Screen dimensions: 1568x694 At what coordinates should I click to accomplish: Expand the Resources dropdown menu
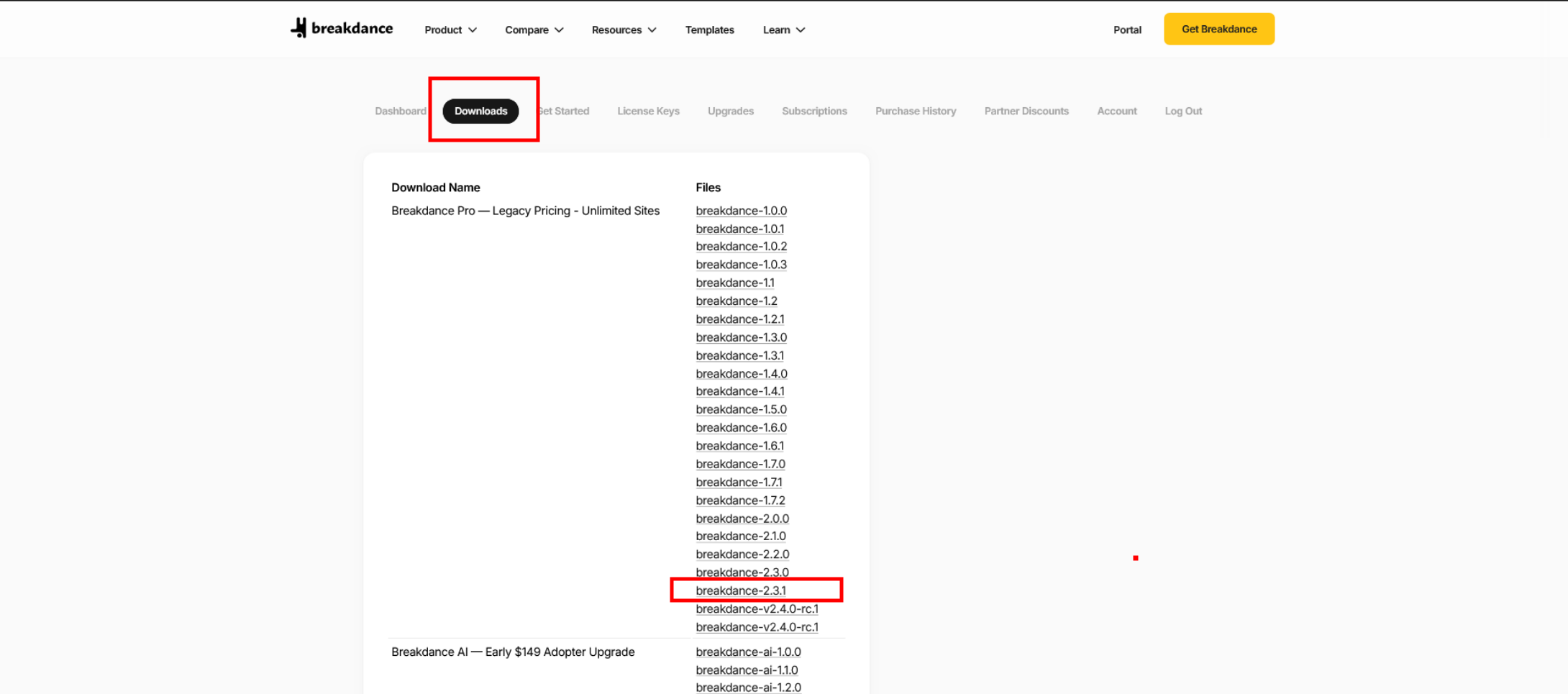click(624, 29)
